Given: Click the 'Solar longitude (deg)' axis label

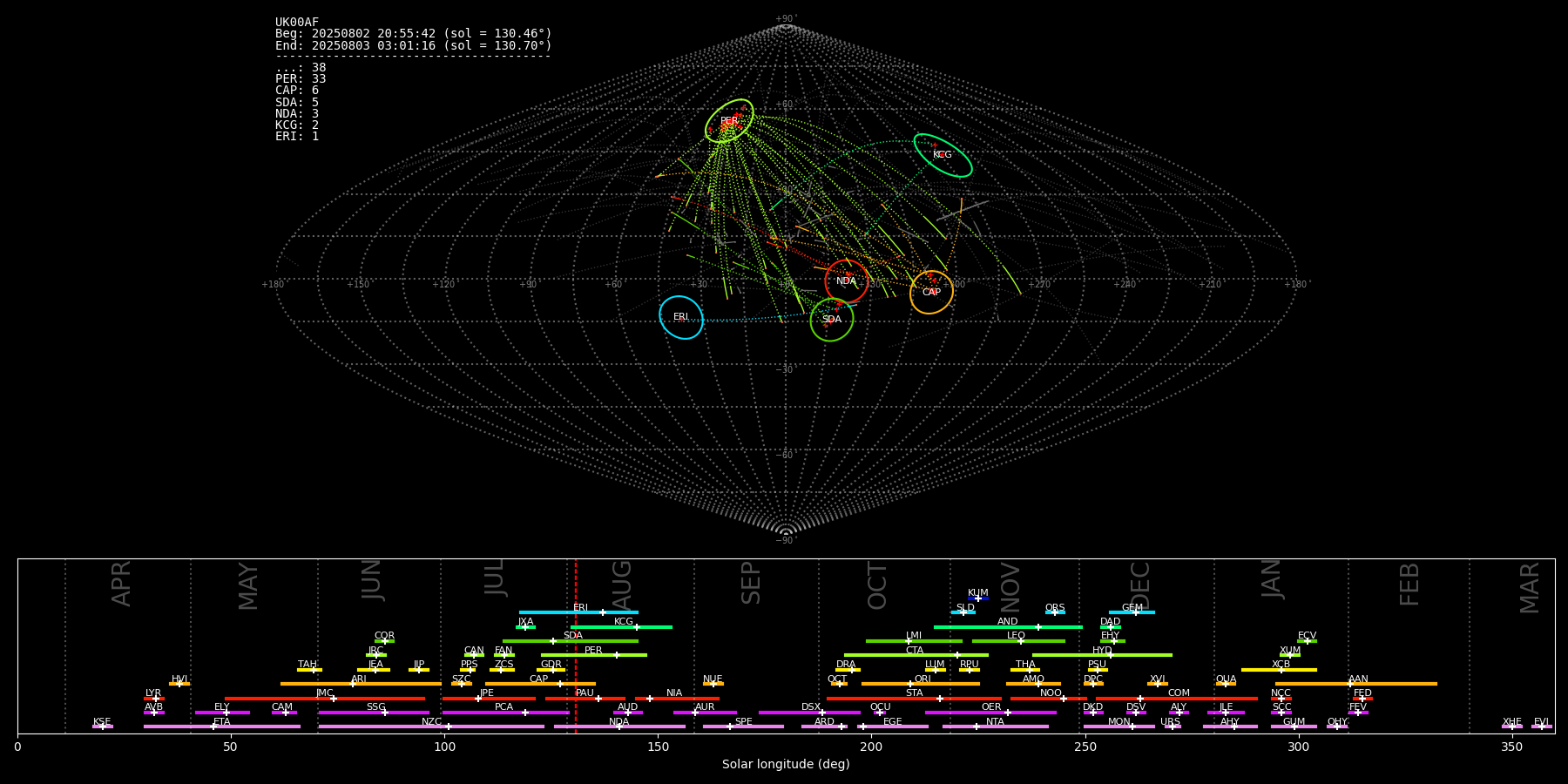Looking at the screenshot, I should [786, 765].
